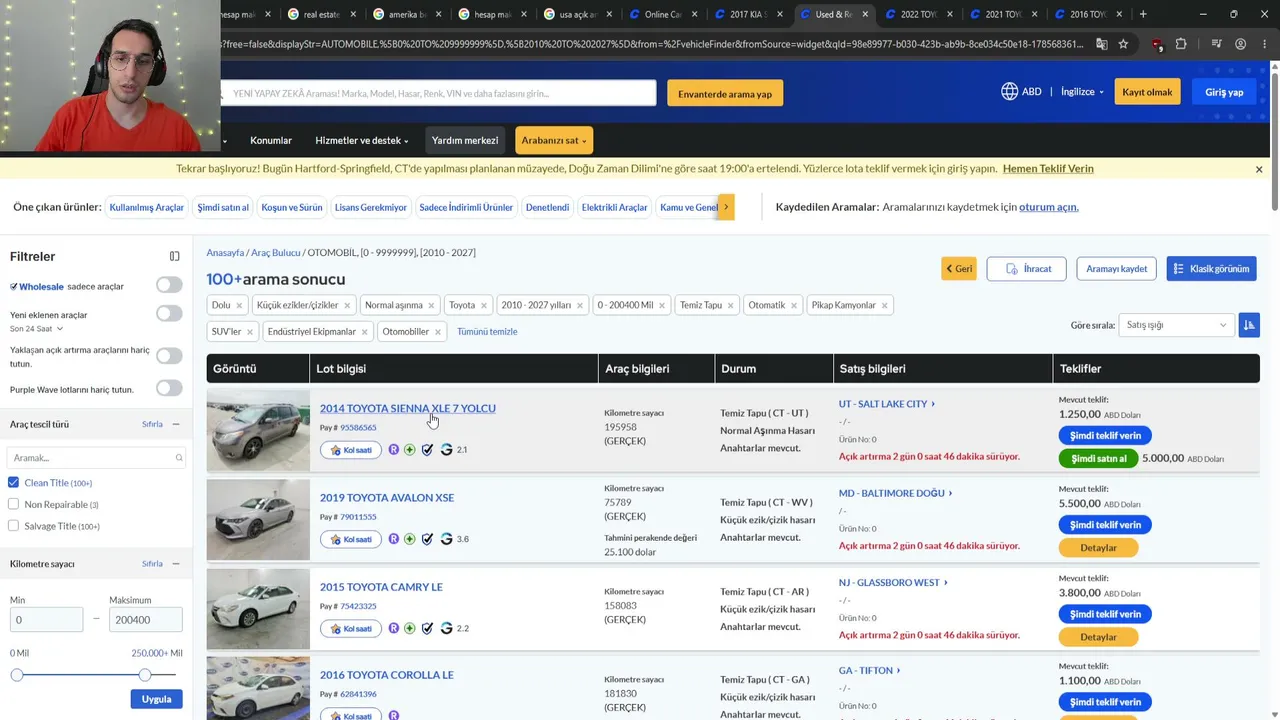Remove the SUV'ler filter chip

tap(250, 331)
